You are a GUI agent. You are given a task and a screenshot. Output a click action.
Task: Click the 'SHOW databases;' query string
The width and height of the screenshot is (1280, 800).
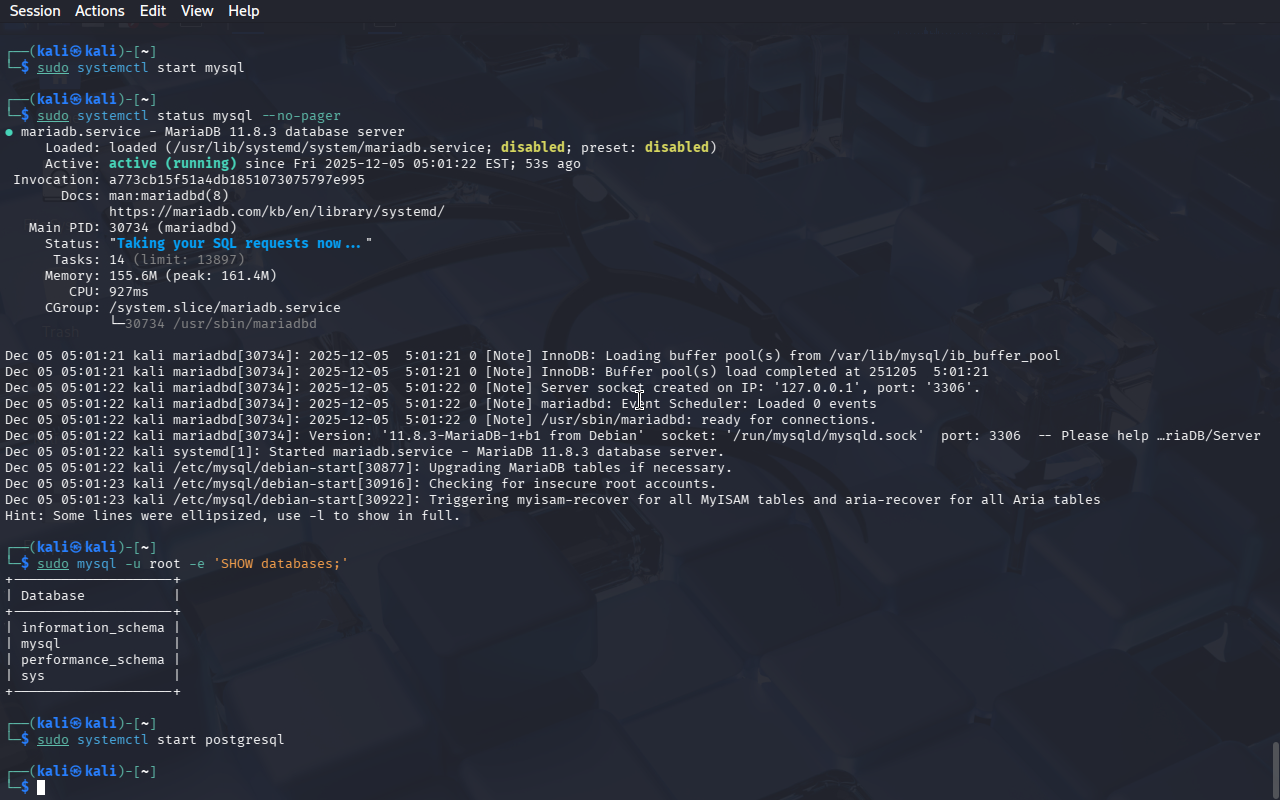tap(280, 564)
